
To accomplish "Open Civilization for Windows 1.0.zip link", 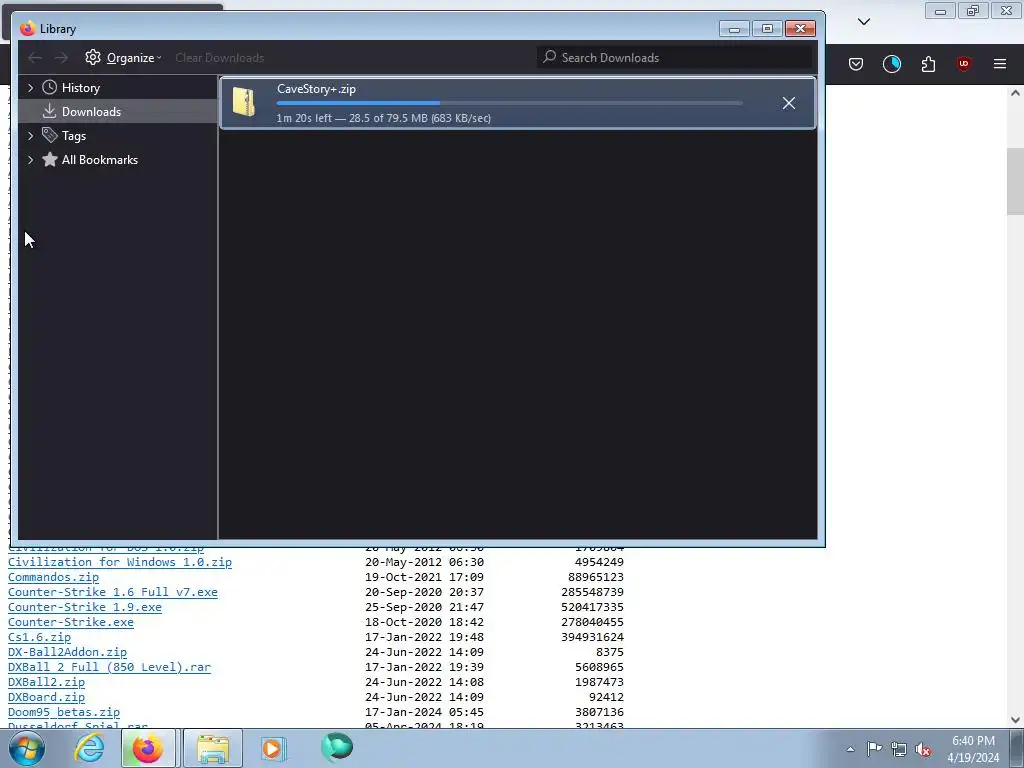I will click(120, 562).
